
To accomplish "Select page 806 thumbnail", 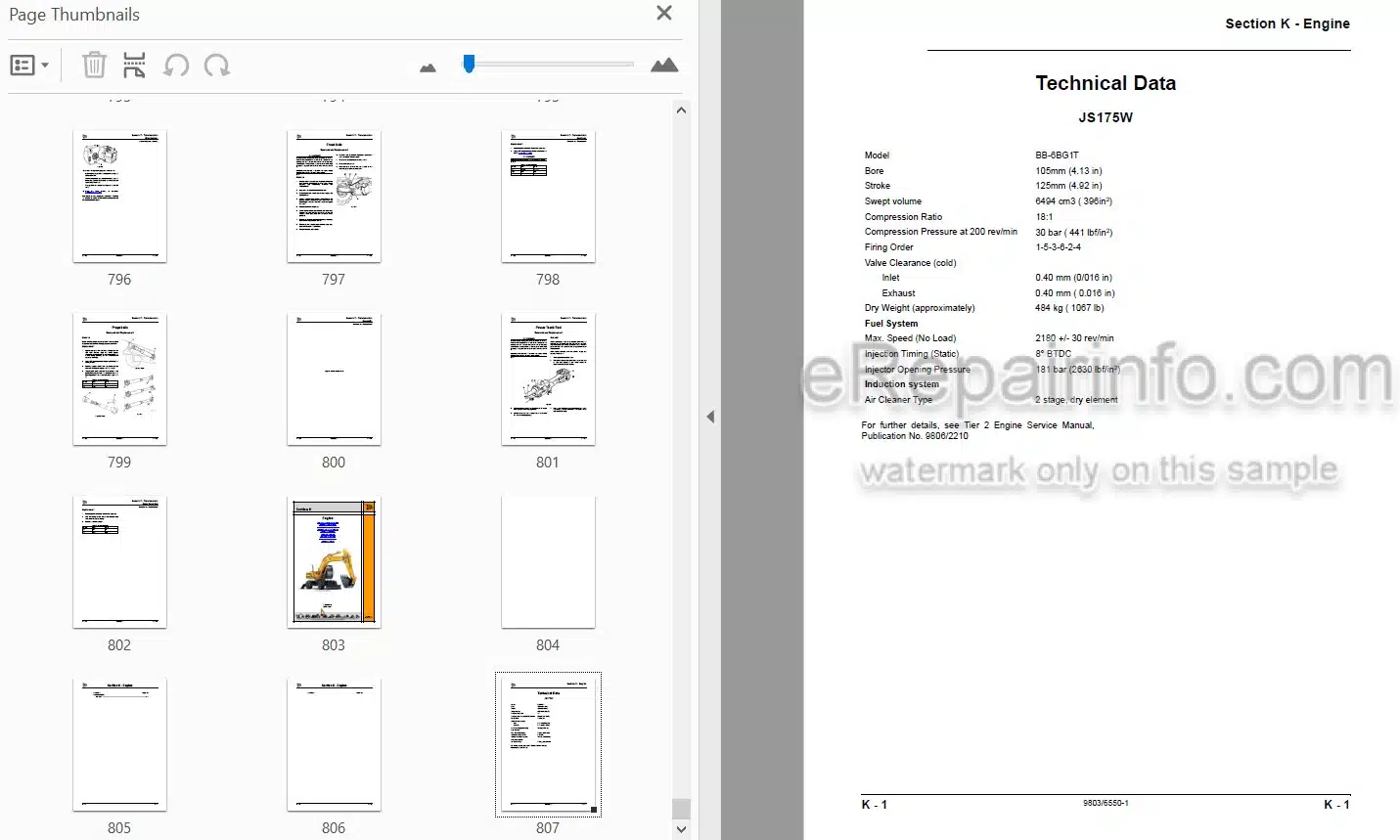I will (x=334, y=745).
